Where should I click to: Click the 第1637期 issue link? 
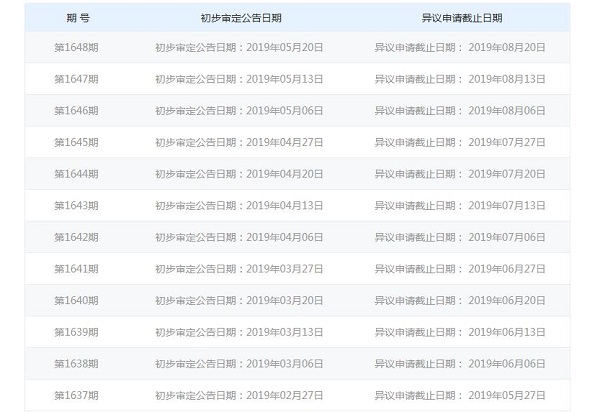pyautogui.click(x=76, y=395)
